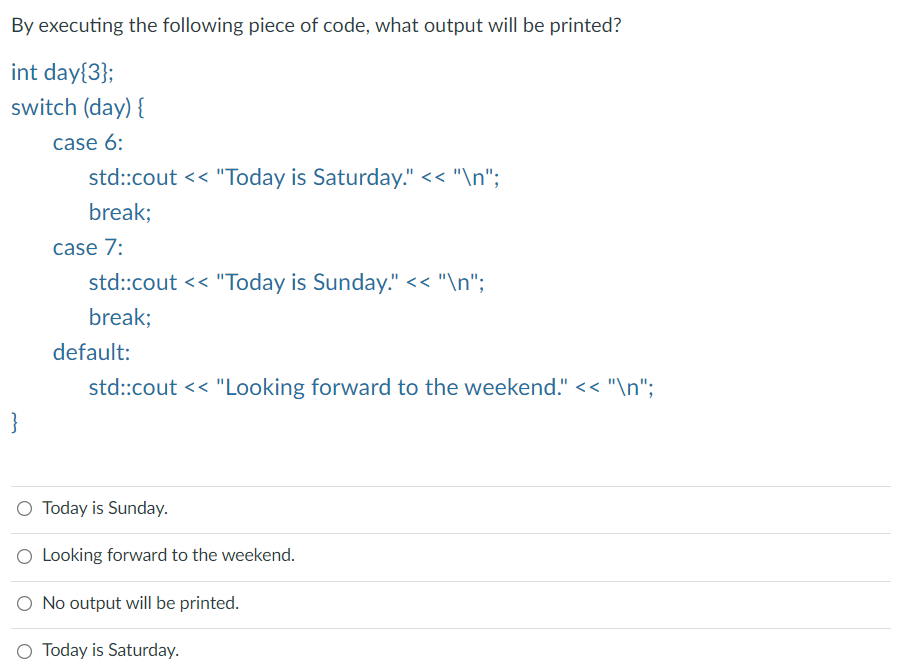Click the "default:" code line
Screen dimensions: 899x671
pyautogui.click(x=92, y=352)
